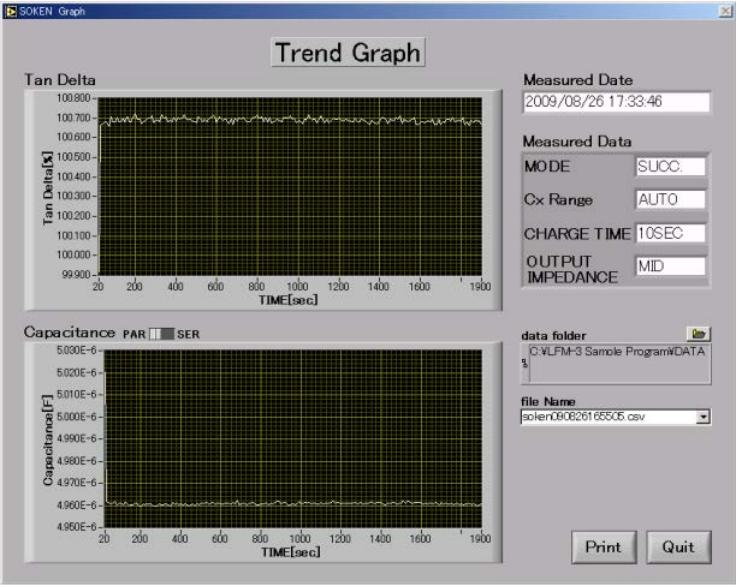Click the MODE value field showing SUCC.
This screenshot has width=737, height=585.
(x=670, y=167)
